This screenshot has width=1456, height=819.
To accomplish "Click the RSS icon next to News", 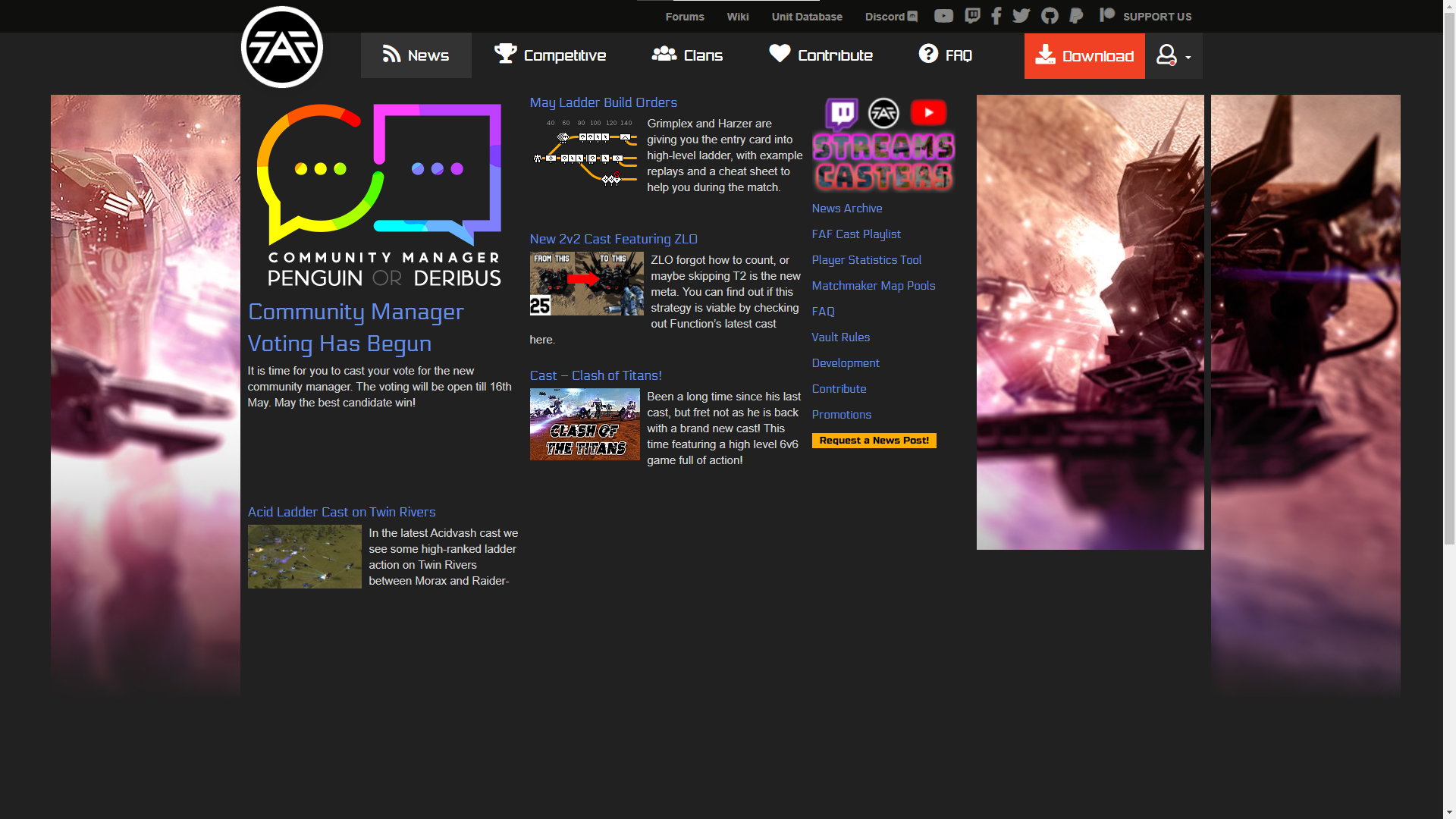I will [391, 54].
